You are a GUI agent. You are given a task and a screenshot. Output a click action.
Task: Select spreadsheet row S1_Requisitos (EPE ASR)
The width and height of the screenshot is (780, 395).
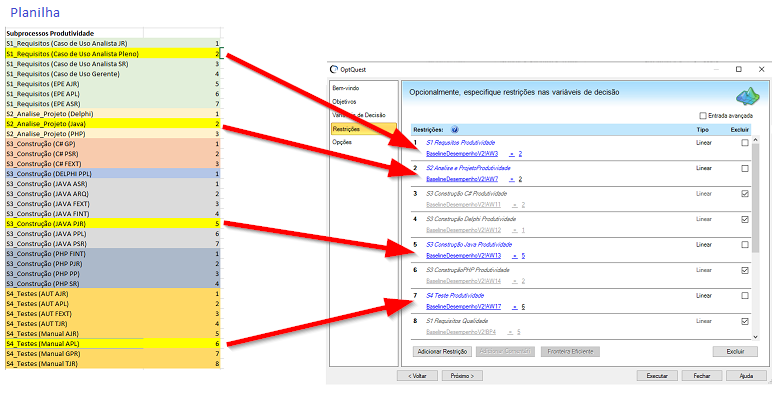tap(112, 104)
